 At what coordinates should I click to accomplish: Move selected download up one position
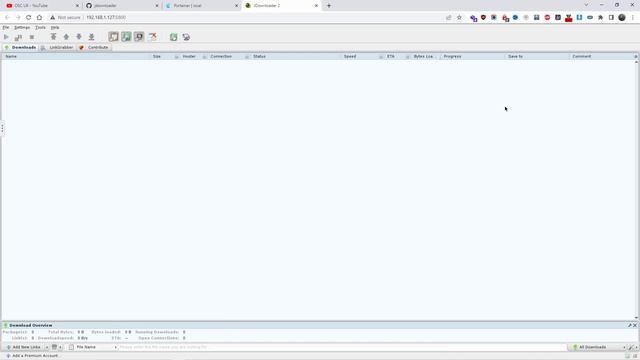[66, 37]
